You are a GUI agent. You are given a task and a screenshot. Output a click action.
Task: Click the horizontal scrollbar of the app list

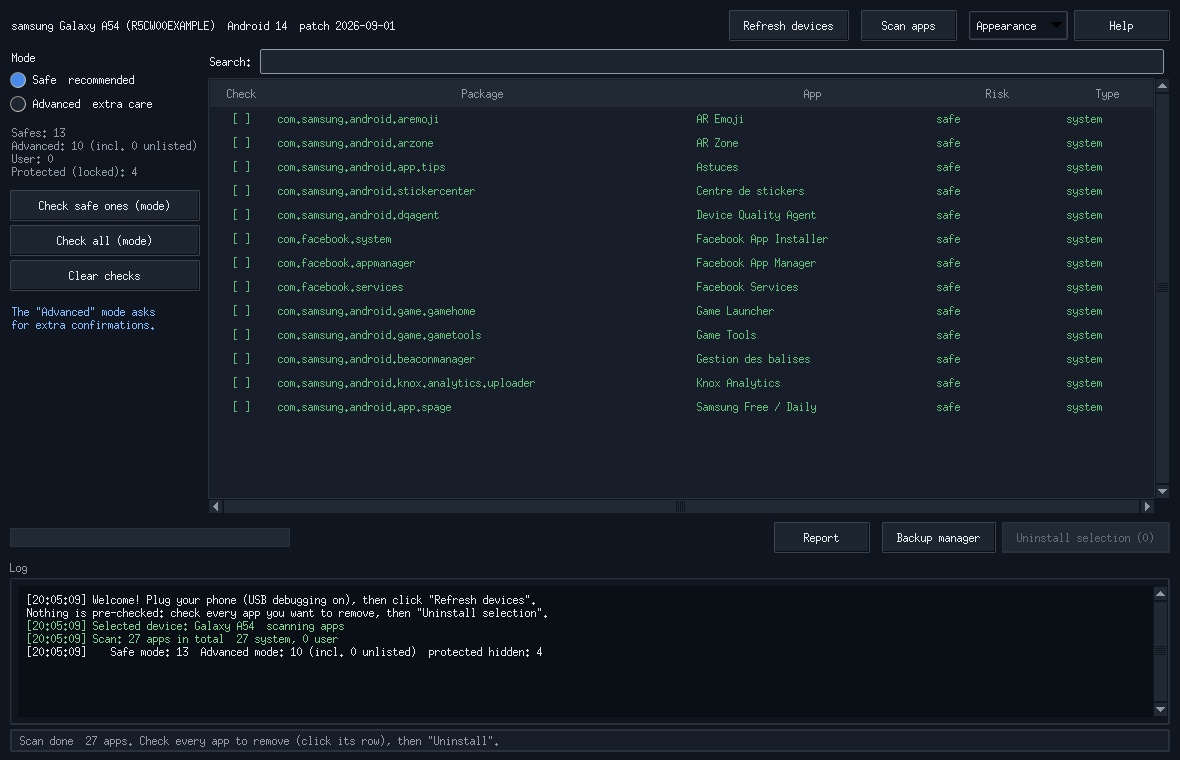click(x=681, y=506)
